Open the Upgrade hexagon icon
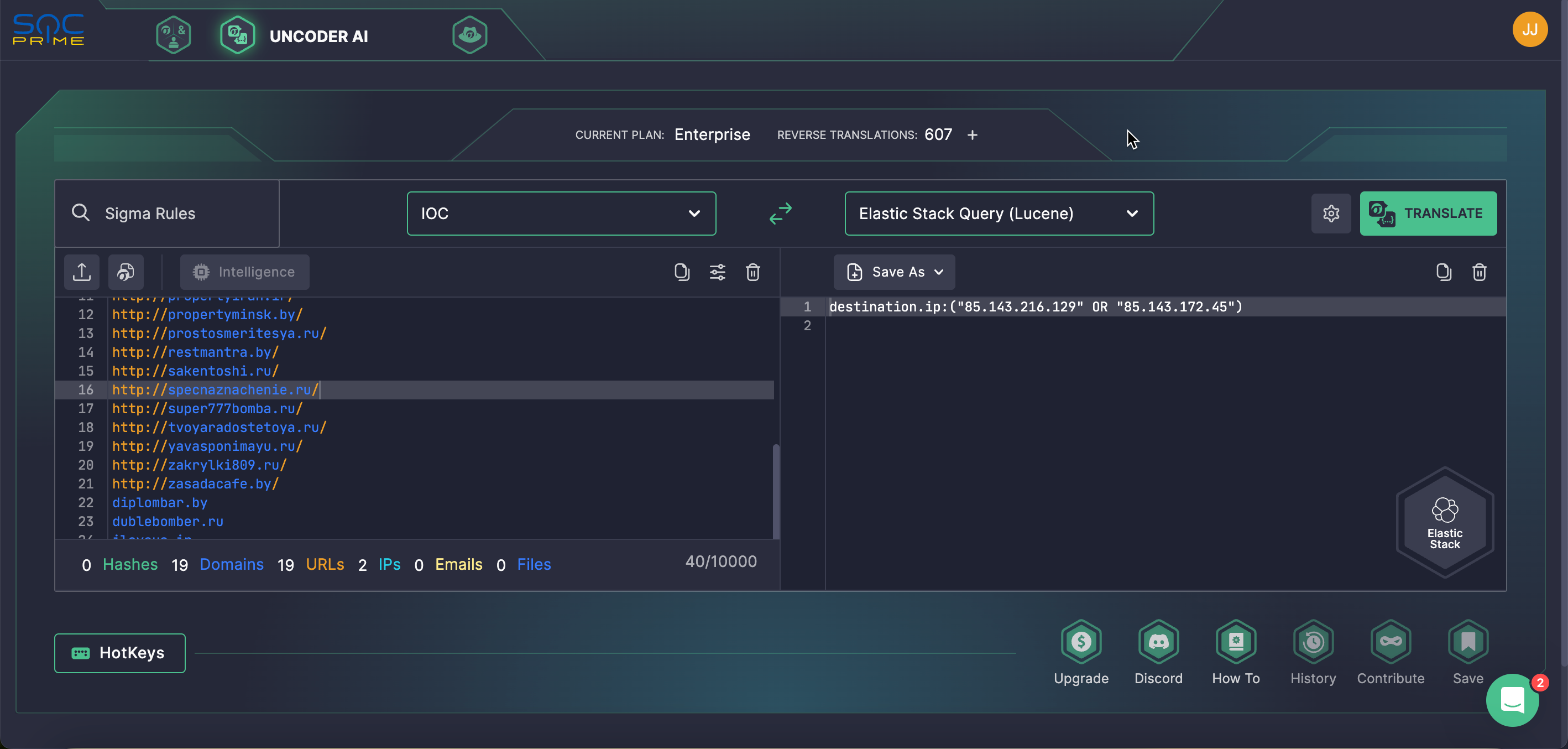The height and width of the screenshot is (749, 1568). tap(1081, 641)
